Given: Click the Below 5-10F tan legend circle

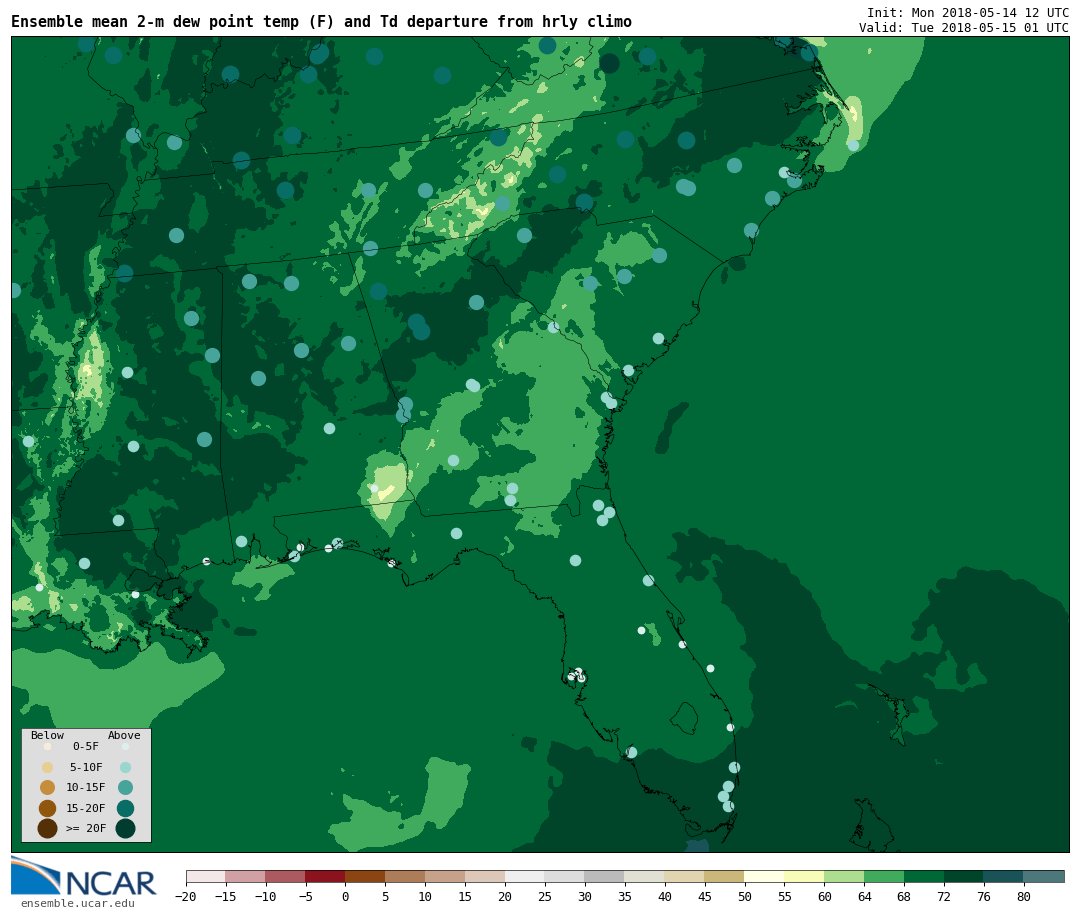Looking at the screenshot, I should (x=48, y=768).
